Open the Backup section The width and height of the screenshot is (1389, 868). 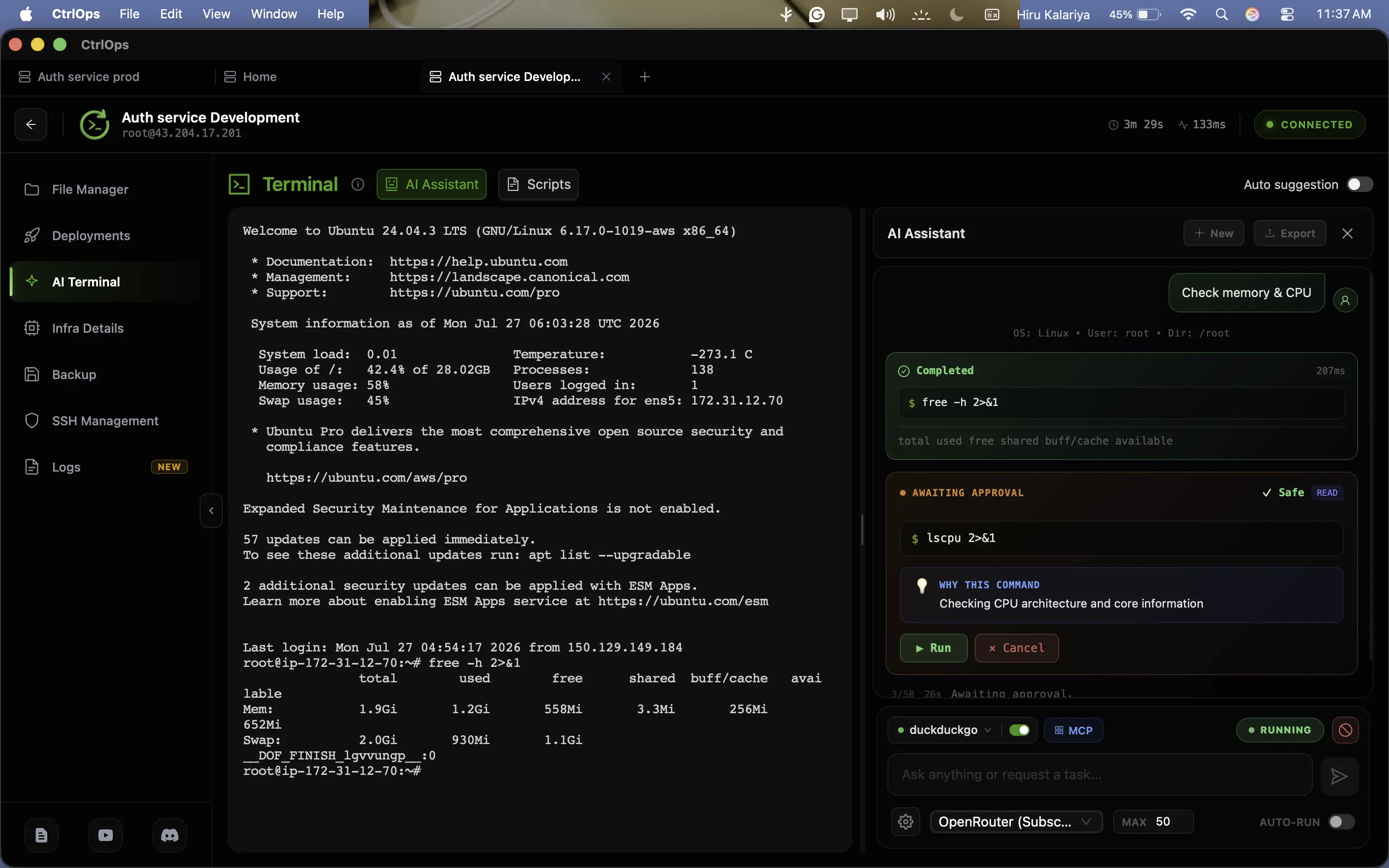click(x=106, y=374)
